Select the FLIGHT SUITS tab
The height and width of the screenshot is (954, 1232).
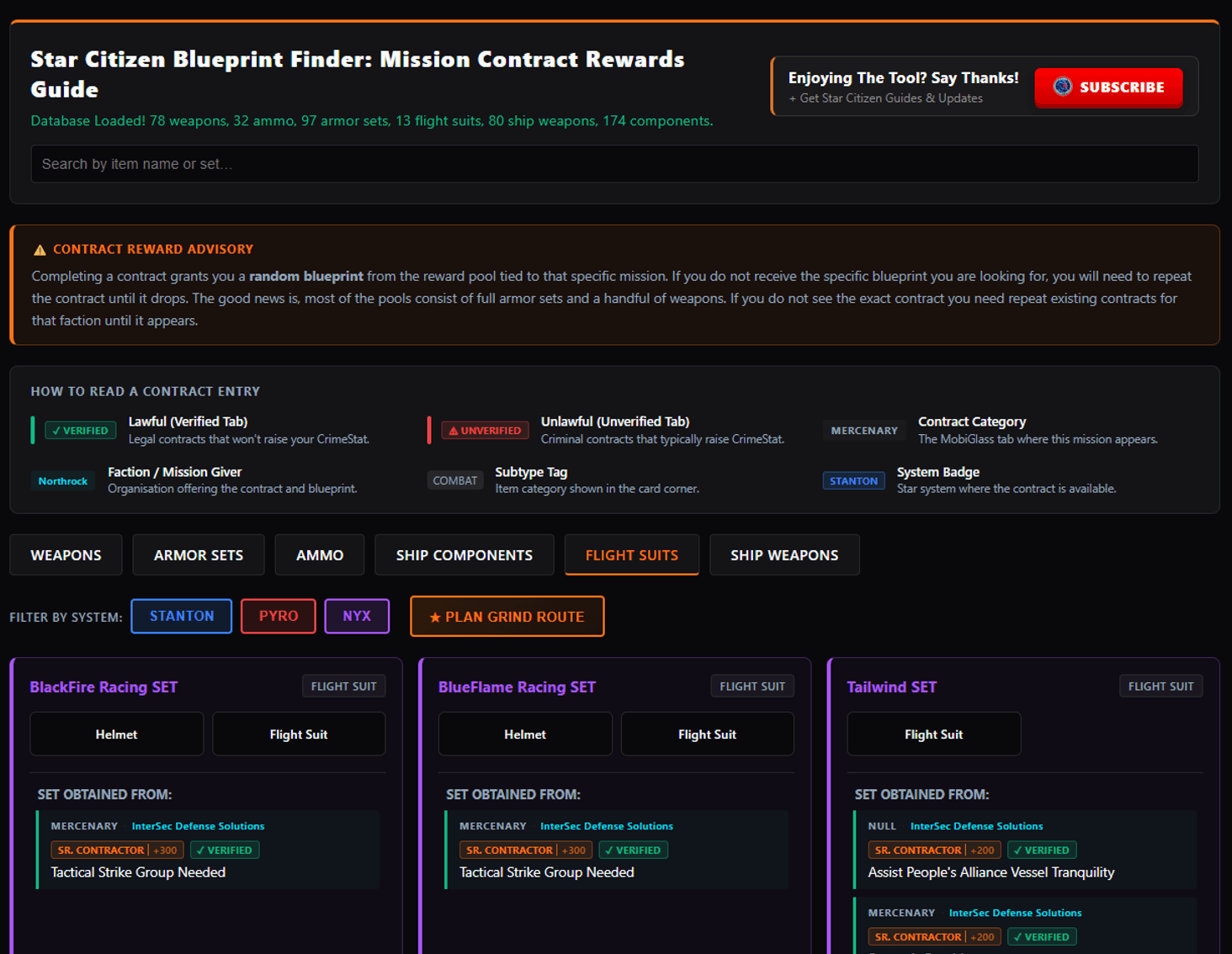(x=632, y=555)
